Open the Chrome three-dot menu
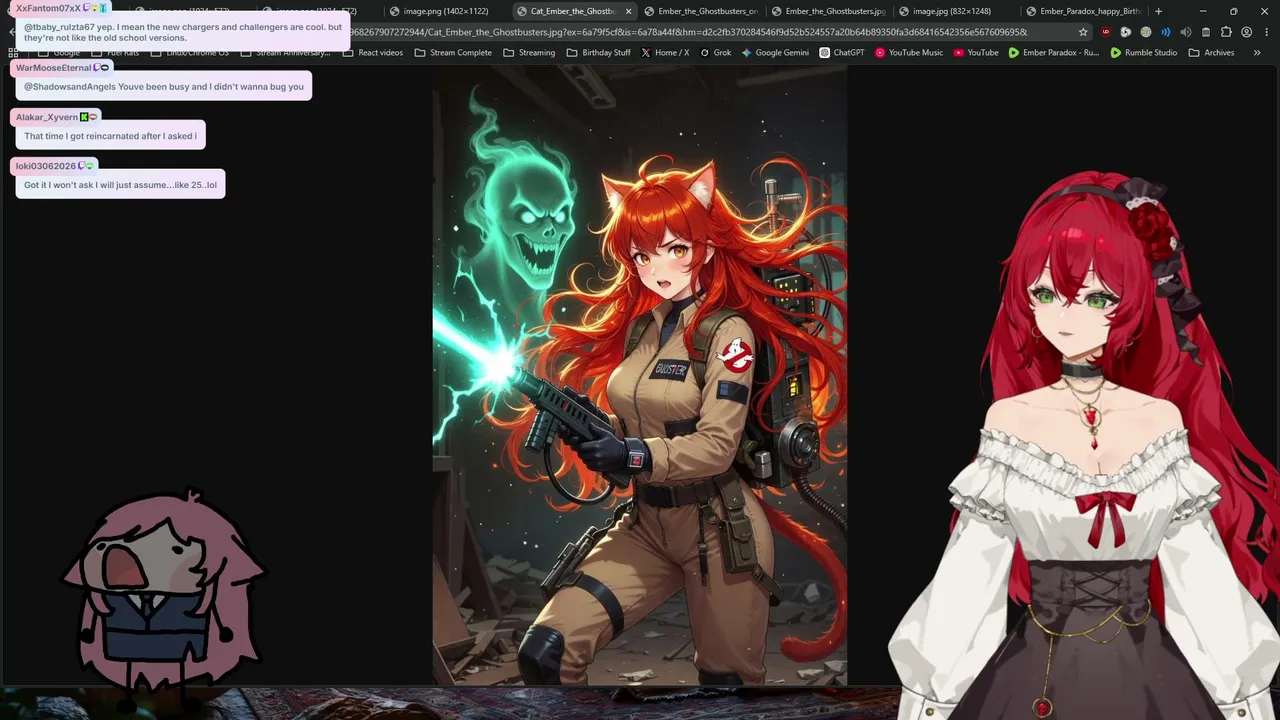 click(1265, 32)
